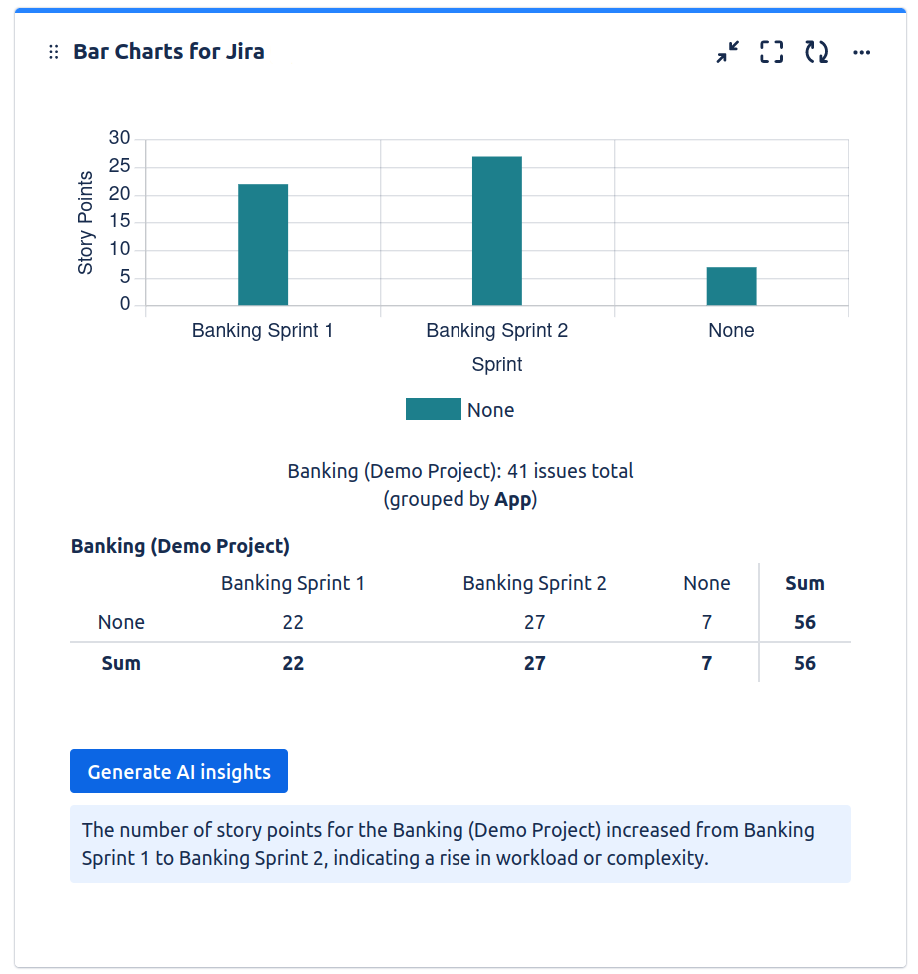Click the drag handle beside the gadget title
This screenshot has height=974, width=918.
tap(54, 52)
